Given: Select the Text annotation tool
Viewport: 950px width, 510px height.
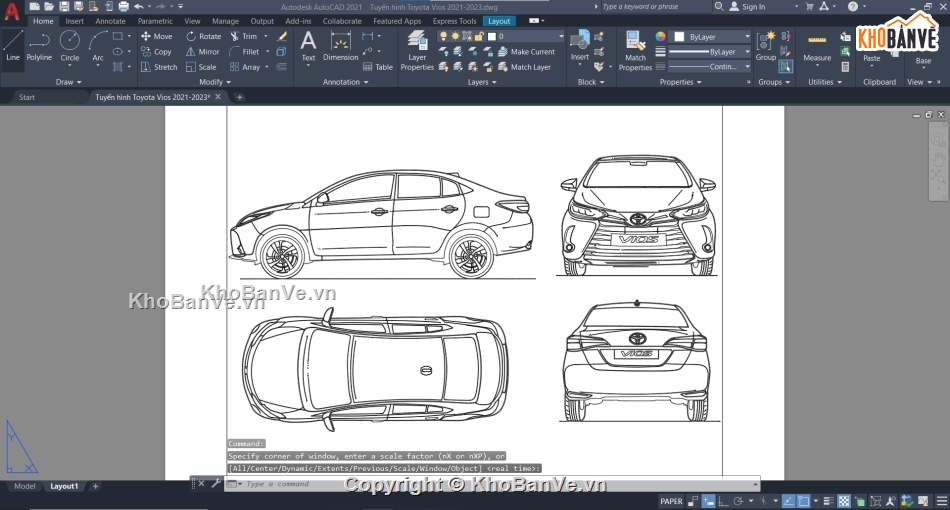Looking at the screenshot, I should (308, 47).
